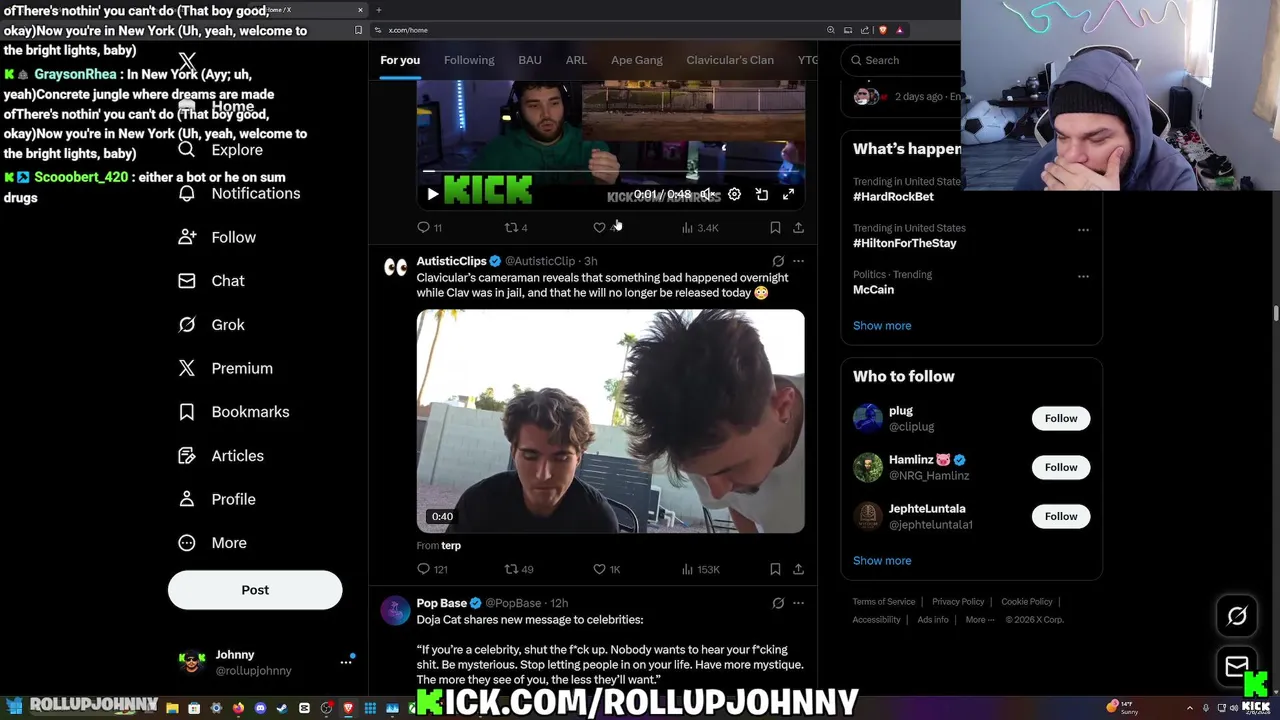Open Grok explain icon on Pop Base post
1280x720 pixels.
(778, 603)
